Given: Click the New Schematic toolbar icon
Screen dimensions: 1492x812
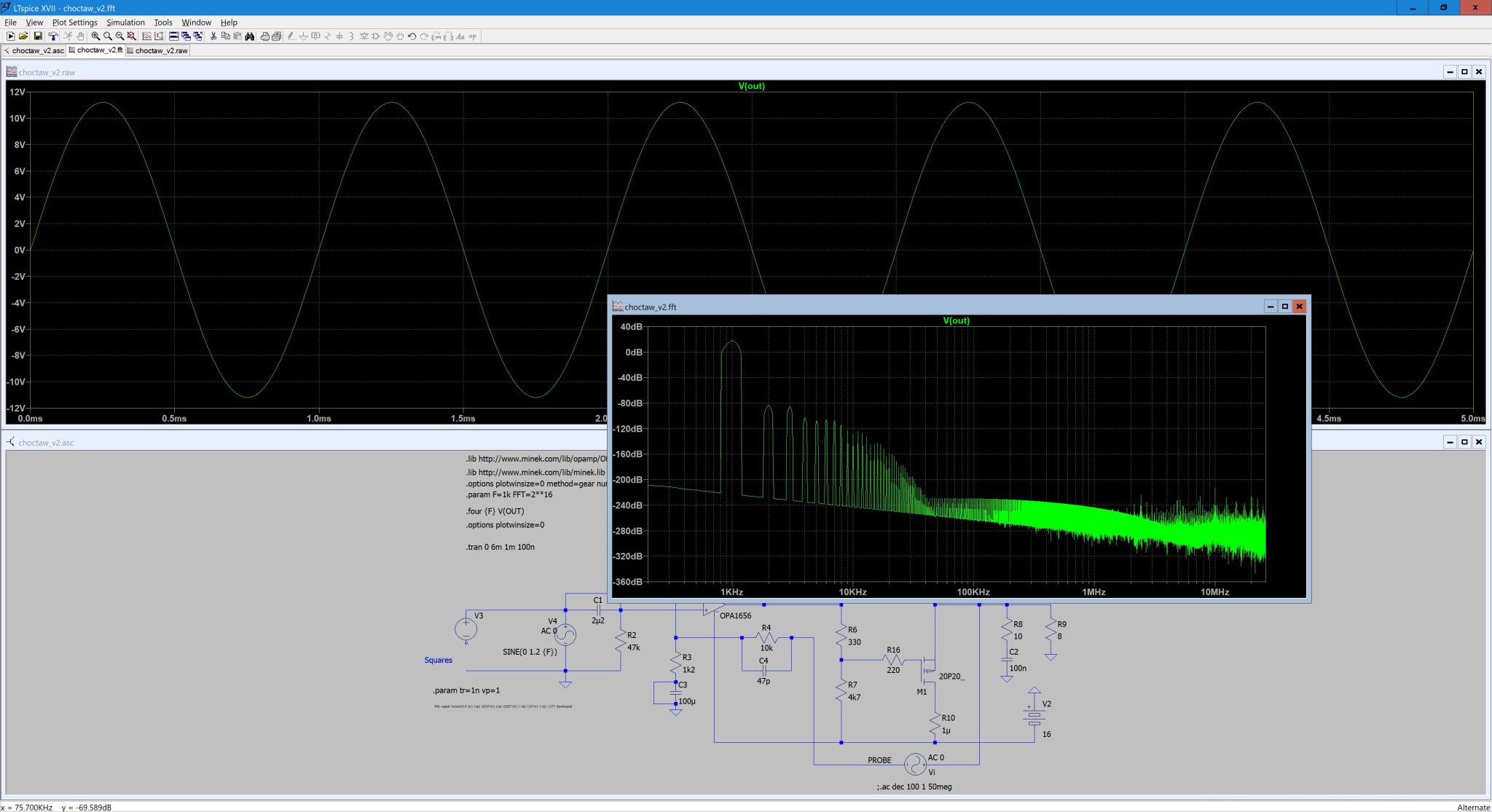Looking at the screenshot, I should 10,36.
